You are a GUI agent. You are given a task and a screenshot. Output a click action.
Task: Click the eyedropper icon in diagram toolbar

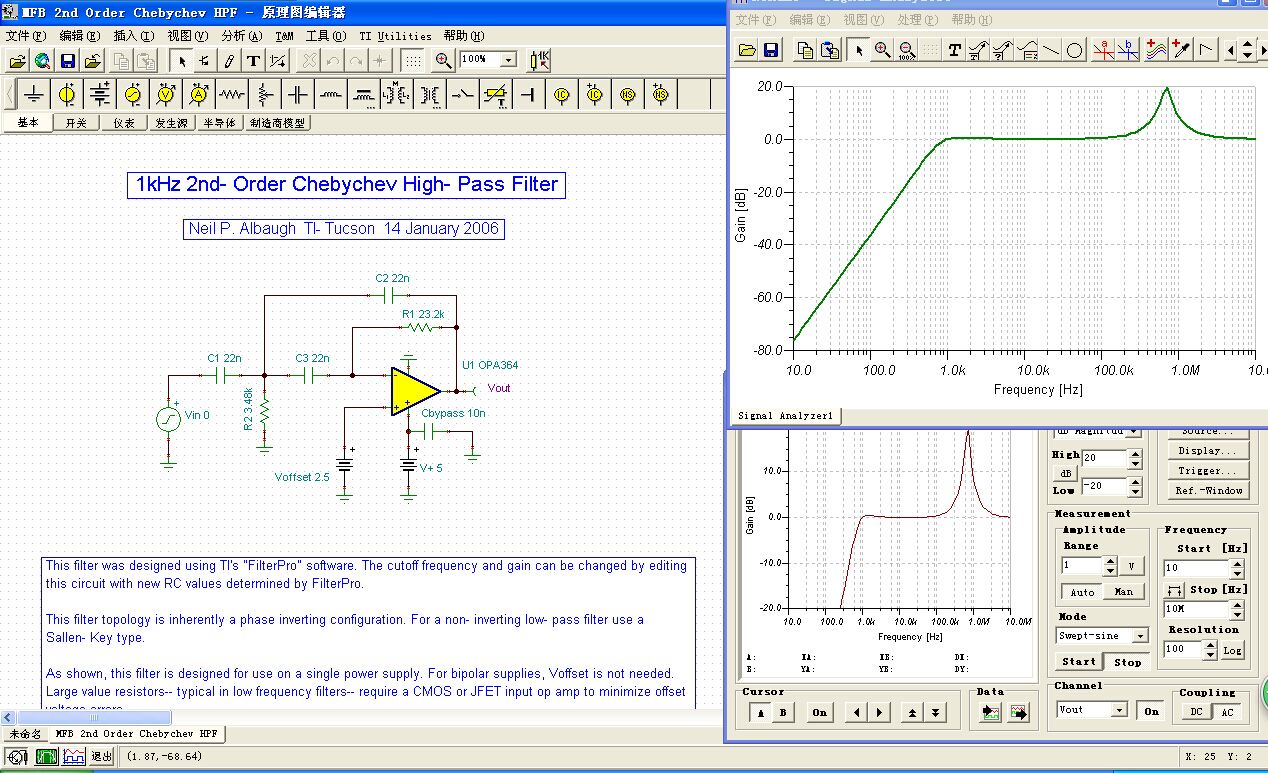1181,49
